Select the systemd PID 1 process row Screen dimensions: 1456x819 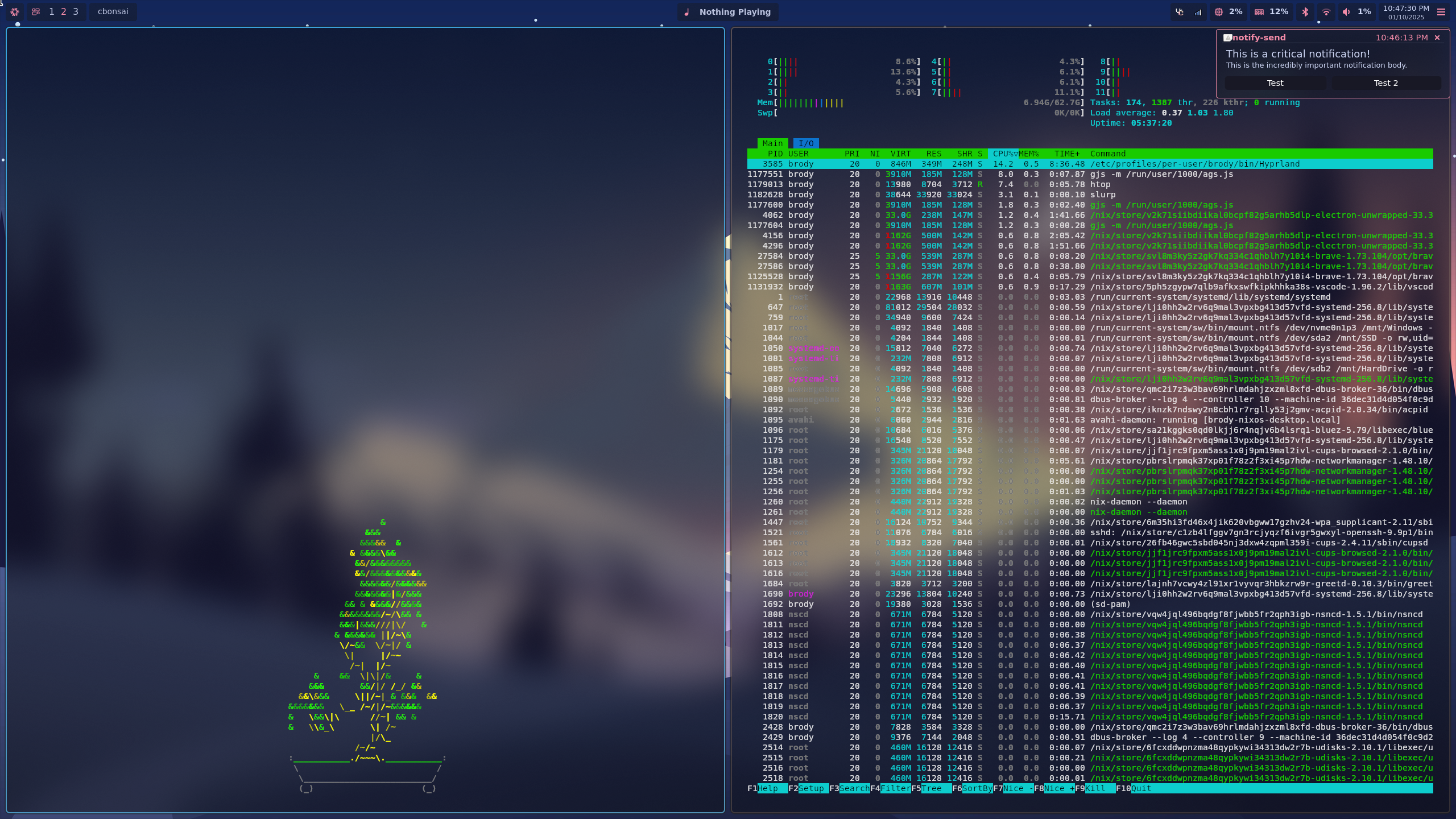pos(1090,297)
